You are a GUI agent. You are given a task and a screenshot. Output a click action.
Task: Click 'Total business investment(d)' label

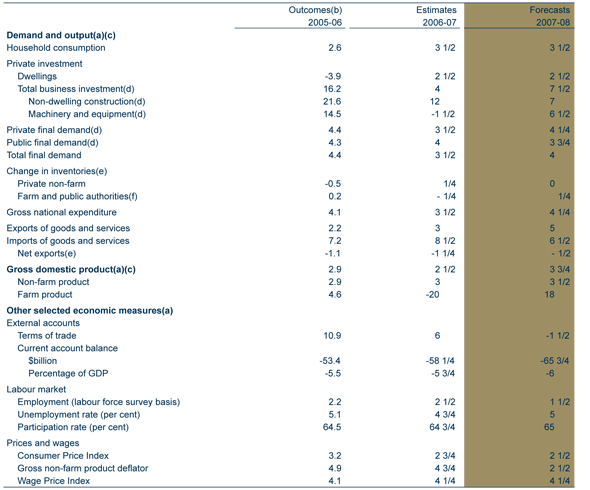click(x=76, y=89)
